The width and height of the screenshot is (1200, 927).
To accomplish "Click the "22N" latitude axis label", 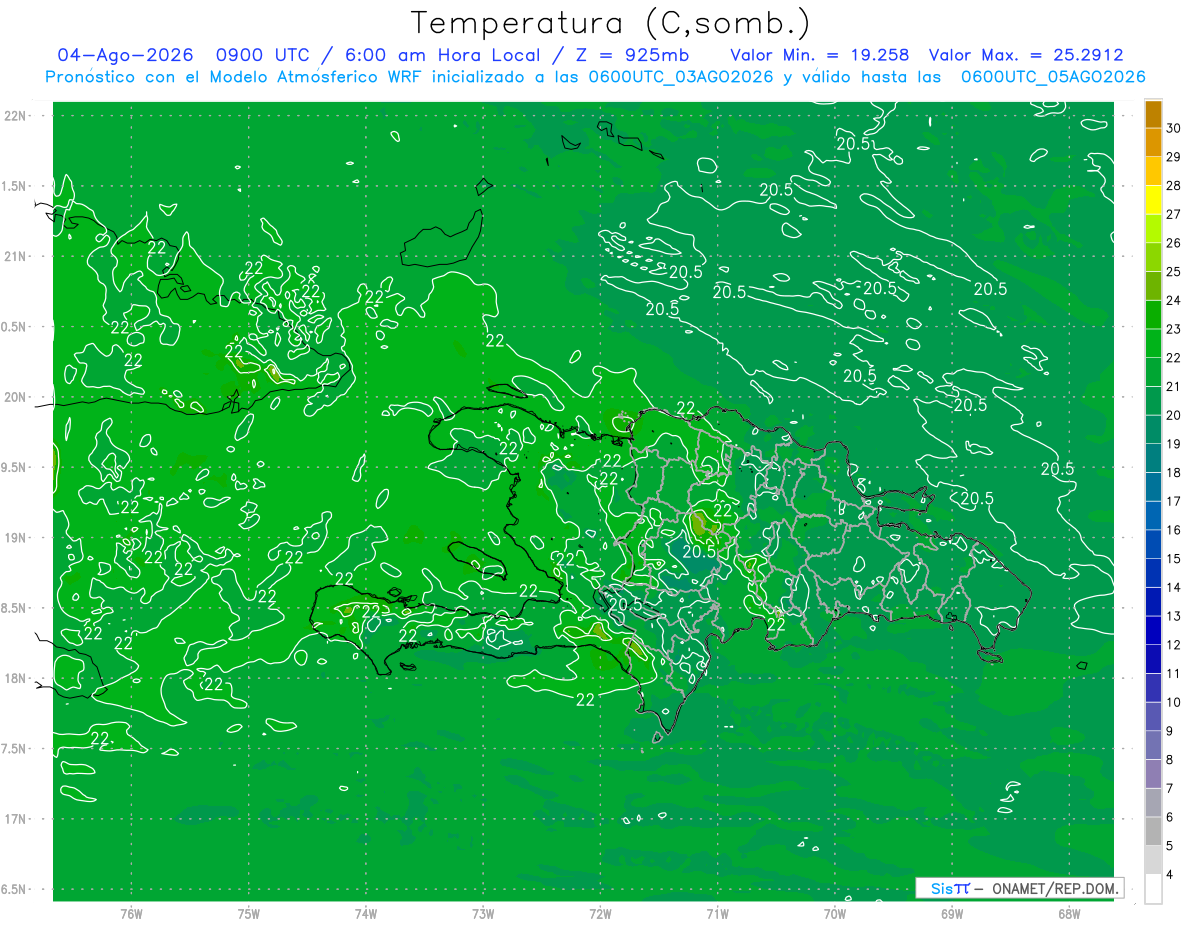I will pyautogui.click(x=17, y=116).
